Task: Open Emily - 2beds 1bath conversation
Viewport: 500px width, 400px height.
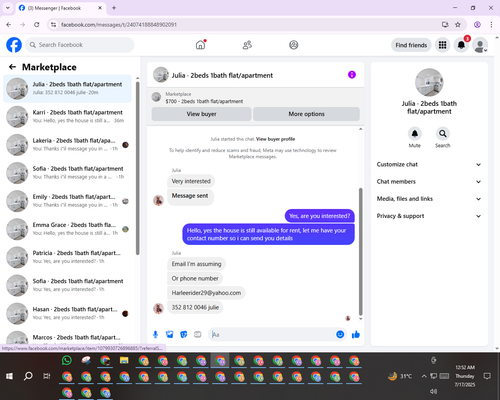Action: (x=67, y=201)
